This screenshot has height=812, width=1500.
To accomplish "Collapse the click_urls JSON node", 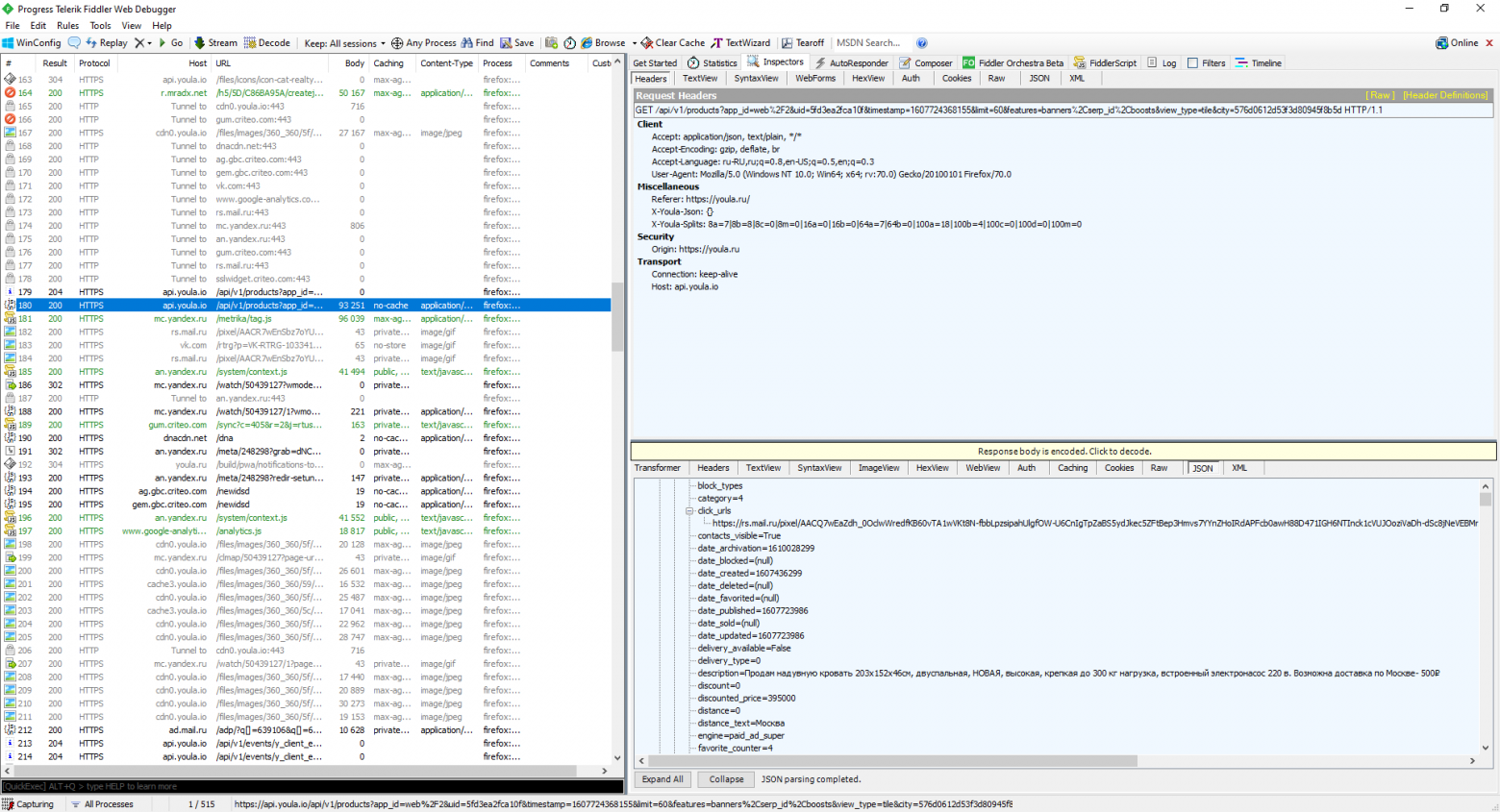I will tap(689, 511).
